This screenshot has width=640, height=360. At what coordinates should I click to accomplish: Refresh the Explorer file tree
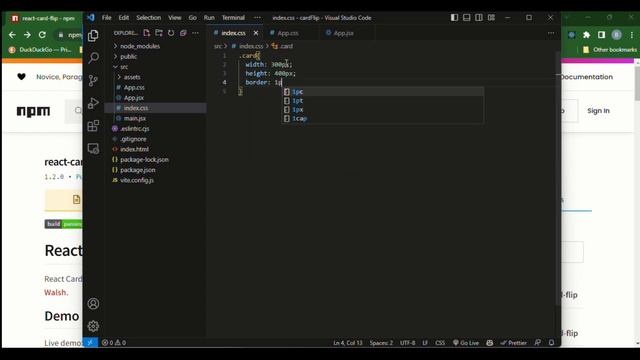(x=171, y=33)
